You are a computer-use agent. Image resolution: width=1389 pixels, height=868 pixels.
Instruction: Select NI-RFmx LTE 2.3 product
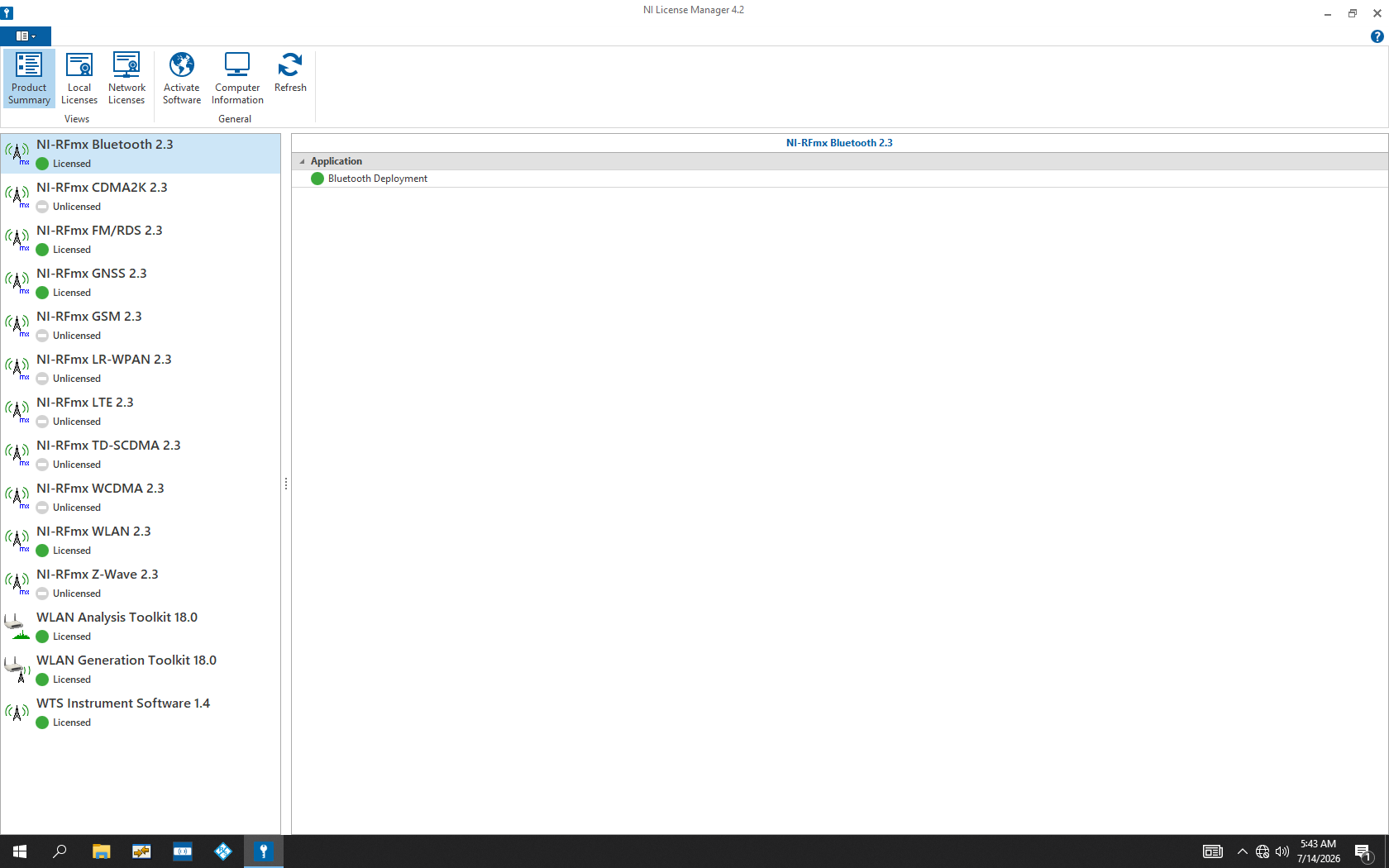click(x=141, y=411)
